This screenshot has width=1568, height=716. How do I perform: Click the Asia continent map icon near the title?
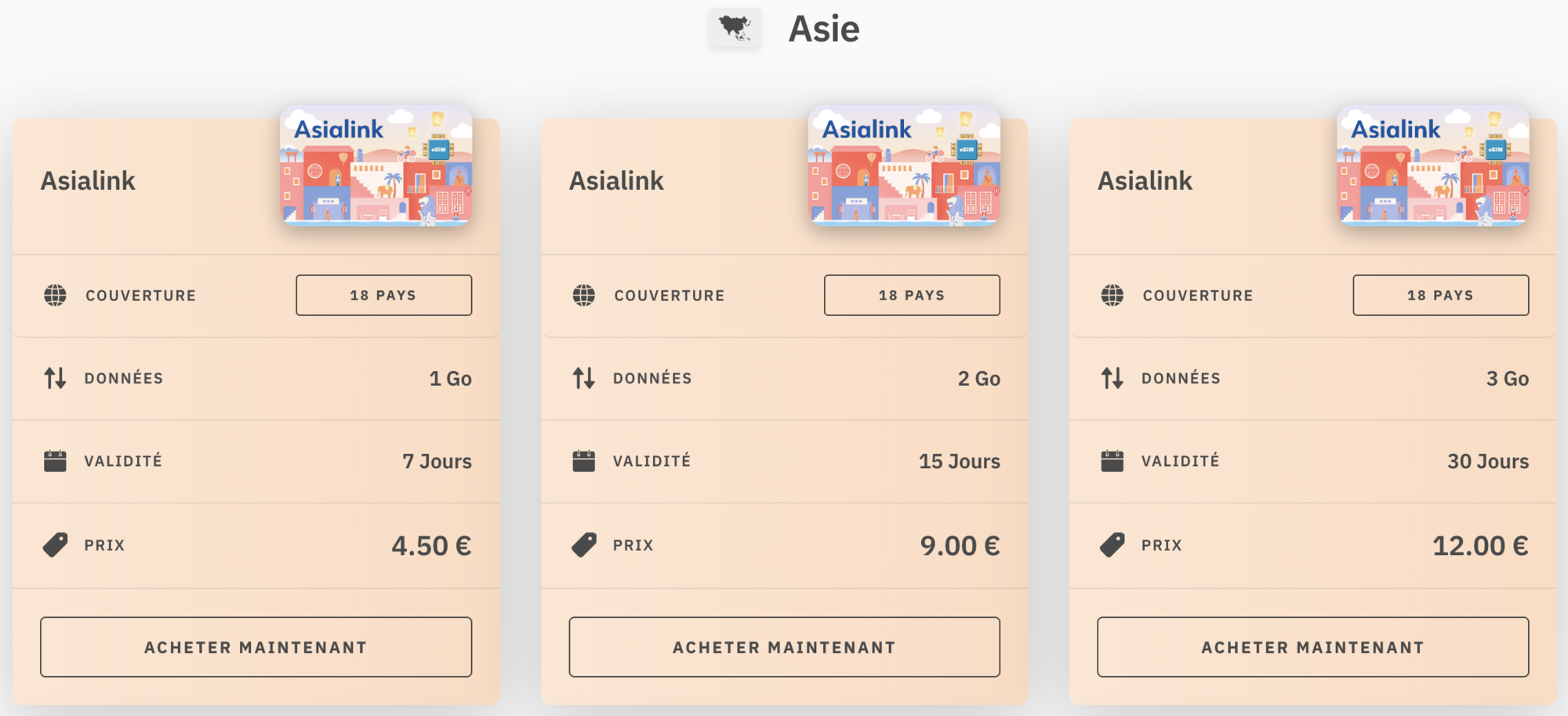click(734, 28)
